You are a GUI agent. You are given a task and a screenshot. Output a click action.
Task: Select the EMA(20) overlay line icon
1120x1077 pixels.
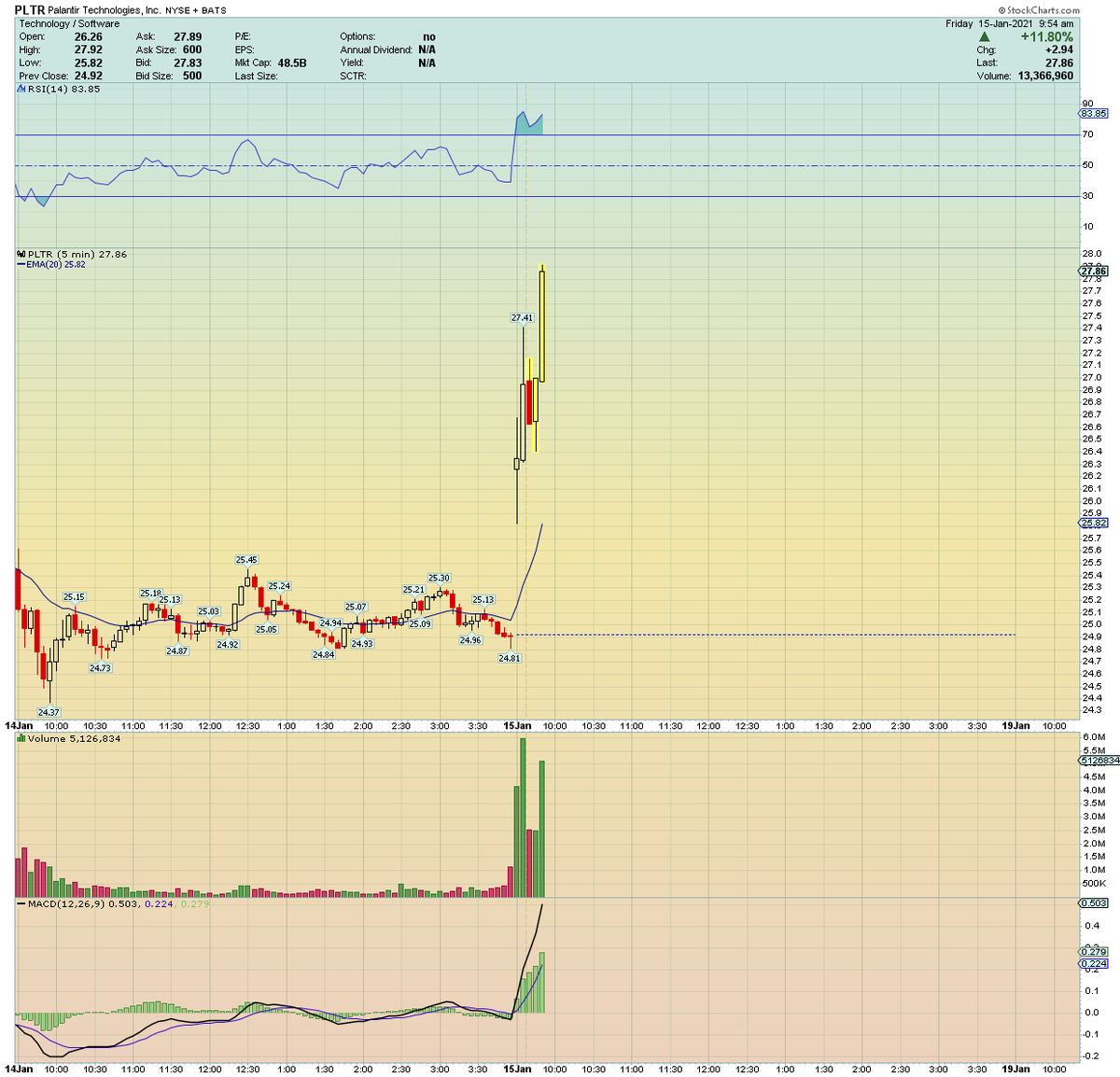[21, 264]
